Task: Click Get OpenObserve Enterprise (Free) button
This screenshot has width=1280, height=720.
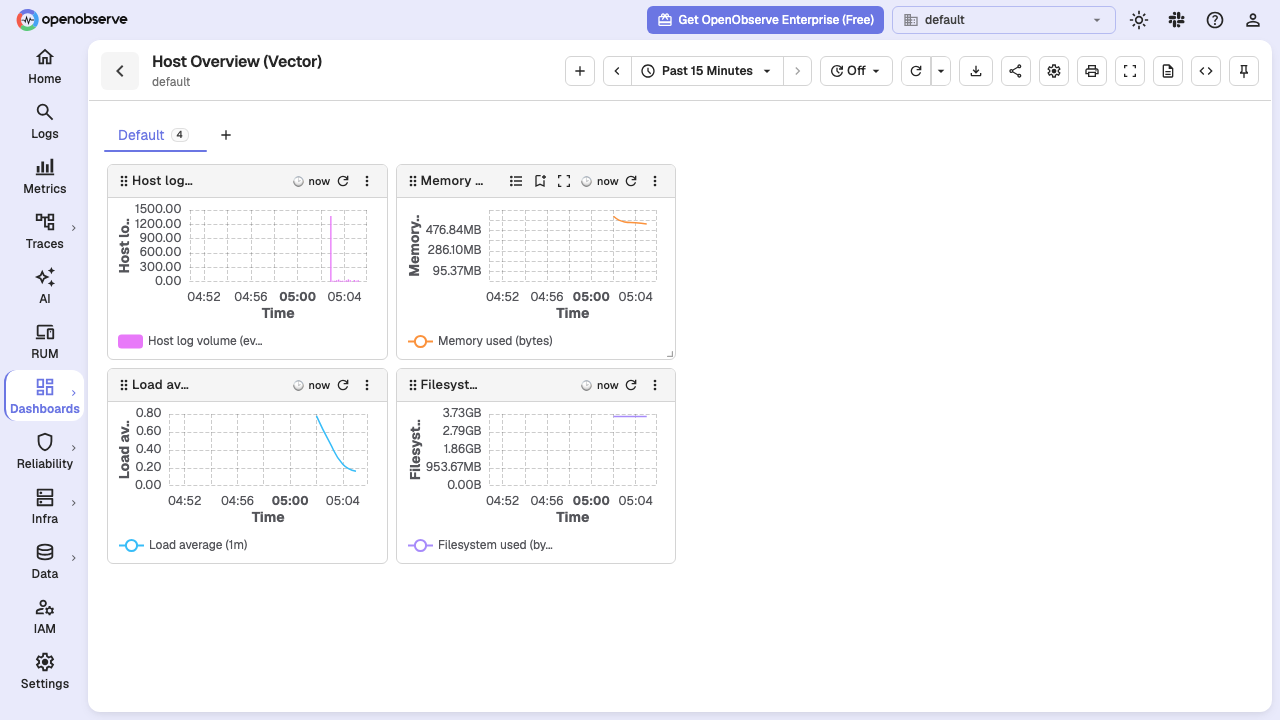Action: click(765, 20)
